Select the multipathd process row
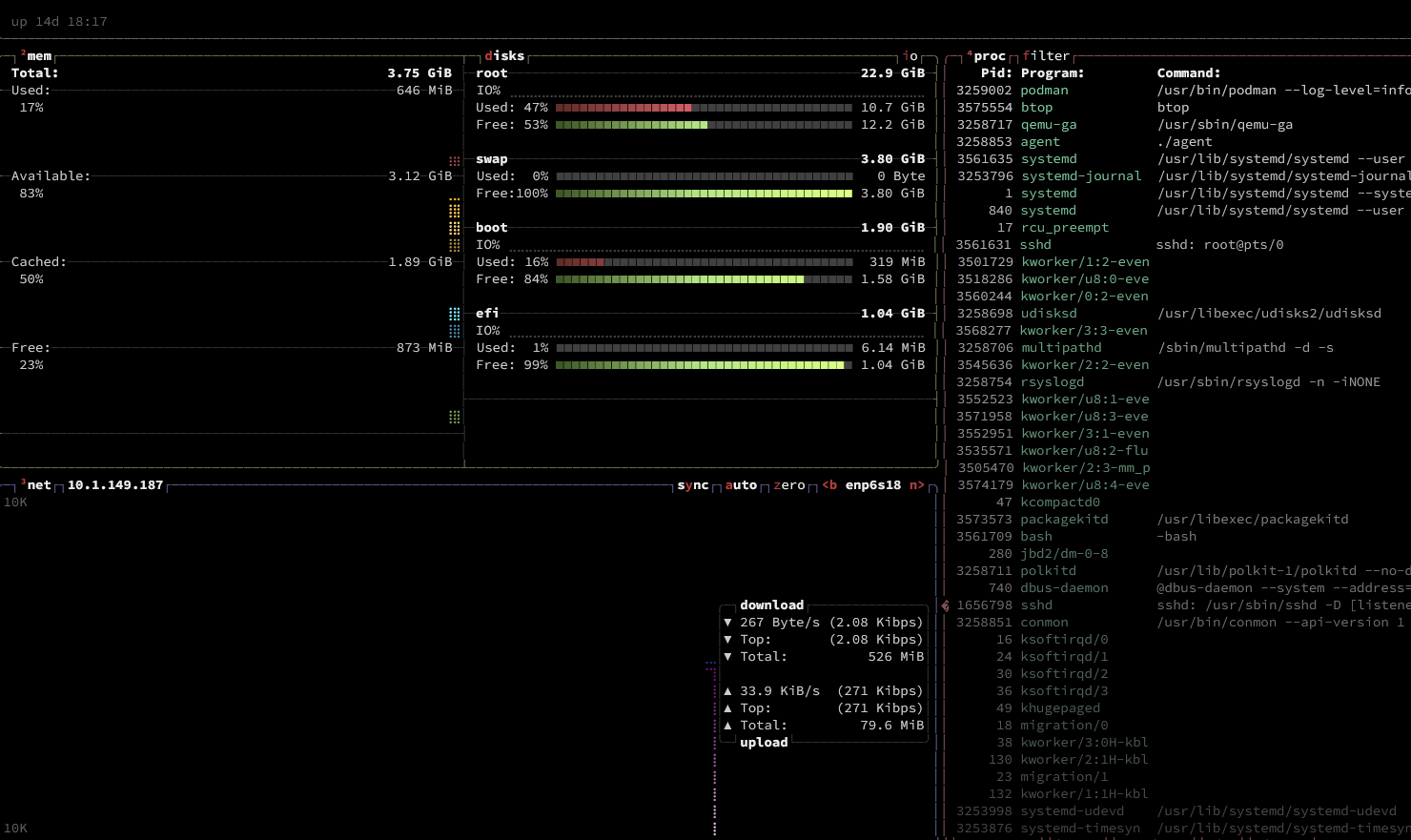 (1182, 348)
